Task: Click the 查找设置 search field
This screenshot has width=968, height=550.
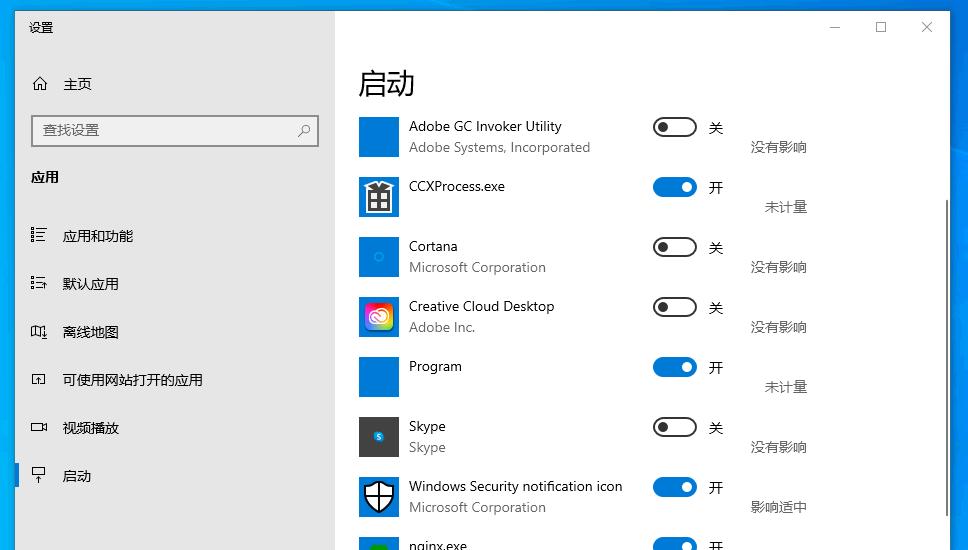Action: [x=175, y=130]
